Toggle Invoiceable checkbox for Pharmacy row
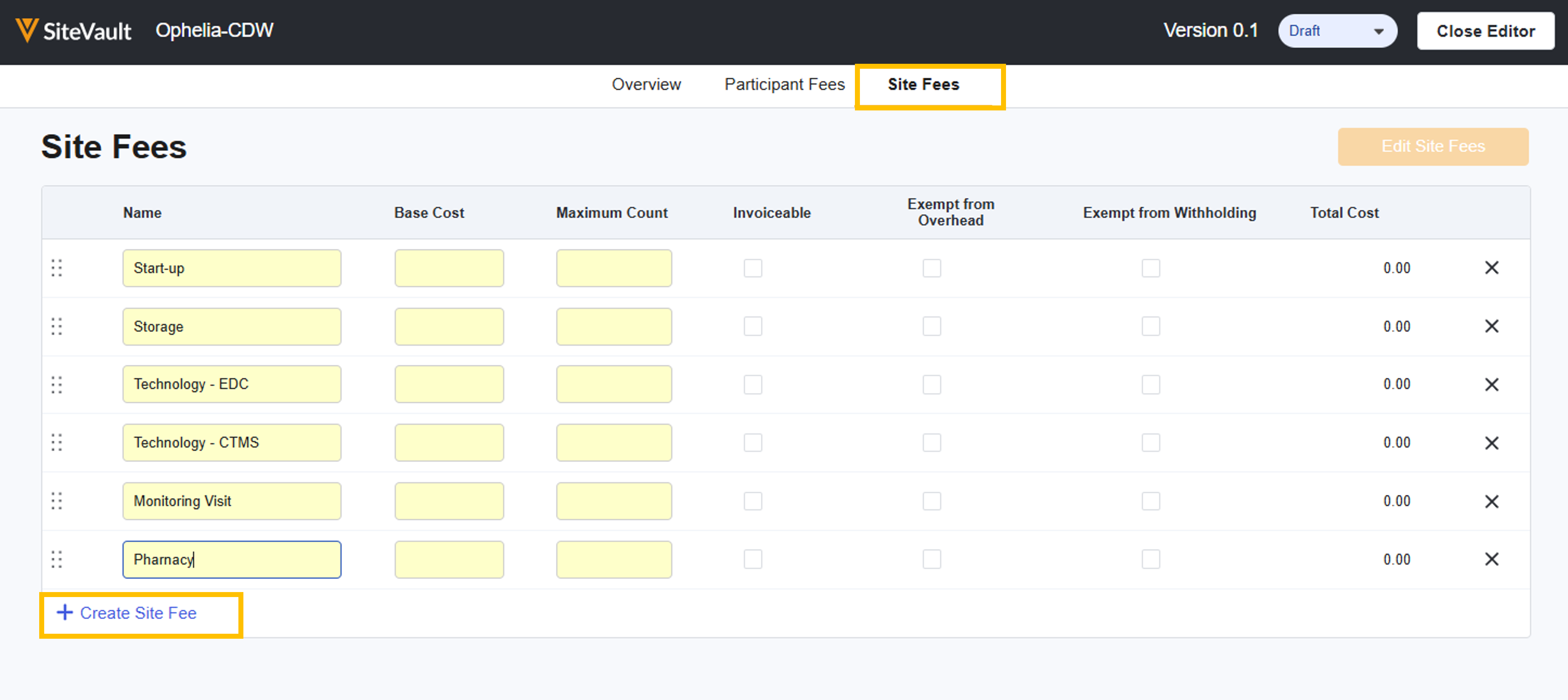 [752, 559]
